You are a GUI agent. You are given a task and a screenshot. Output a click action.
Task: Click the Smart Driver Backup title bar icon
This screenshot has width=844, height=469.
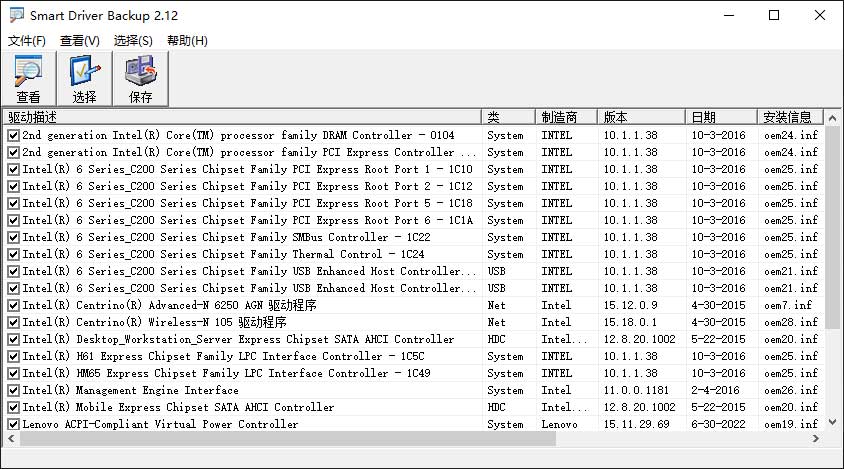click(x=16, y=15)
